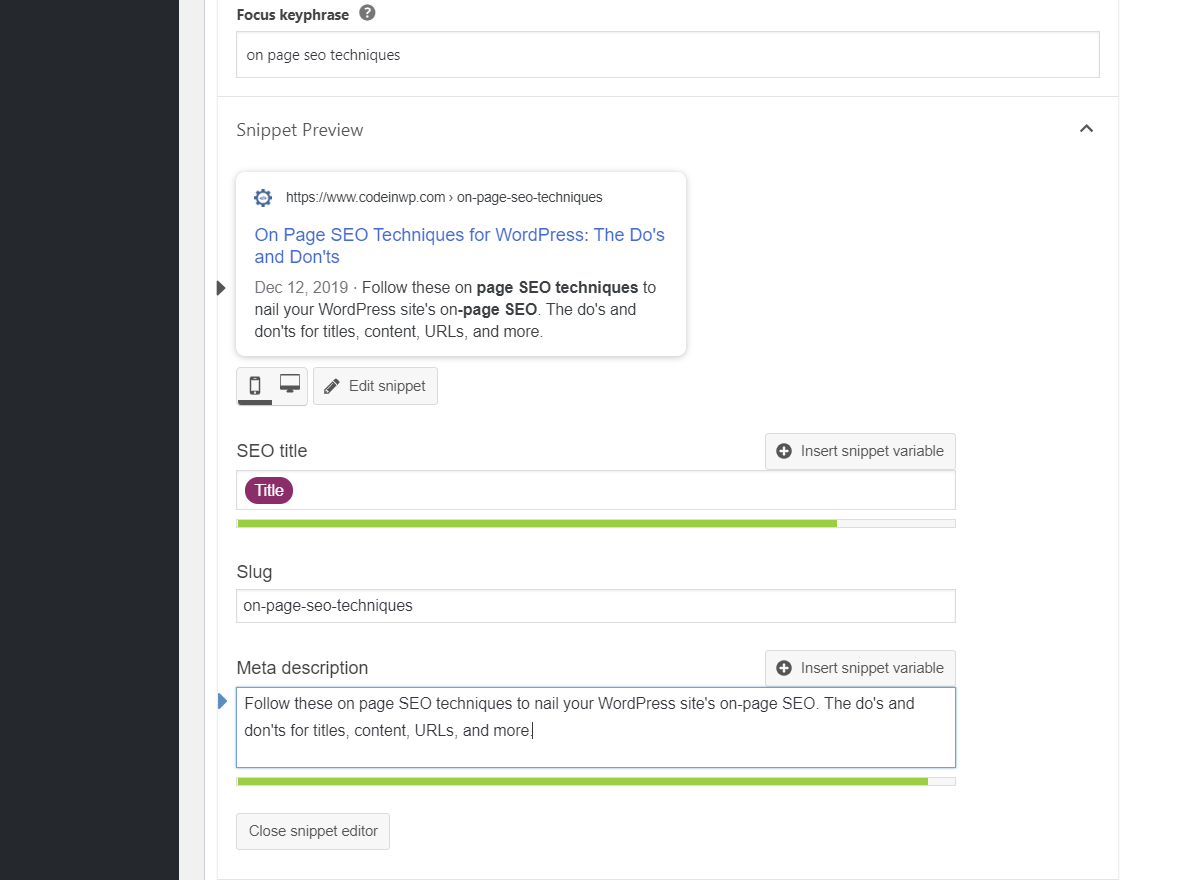
Task: Select the purple Title variable pill
Action: (268, 490)
